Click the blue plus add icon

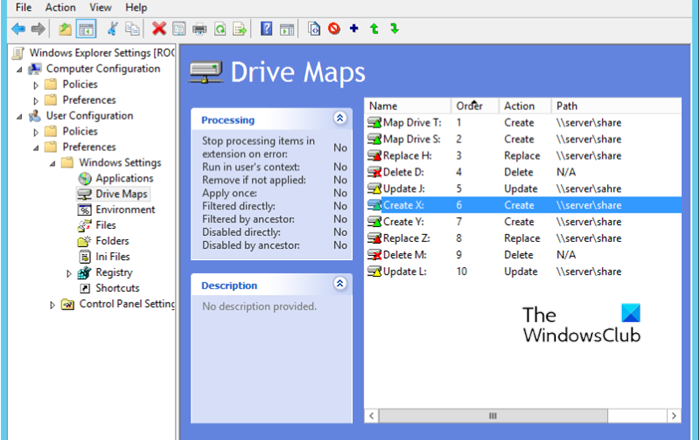[354, 29]
